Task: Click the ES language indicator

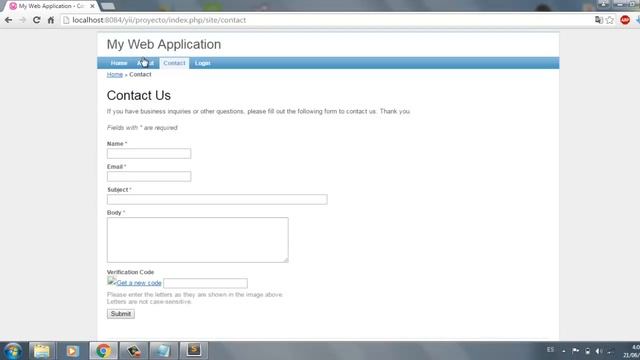Action: (x=550, y=350)
